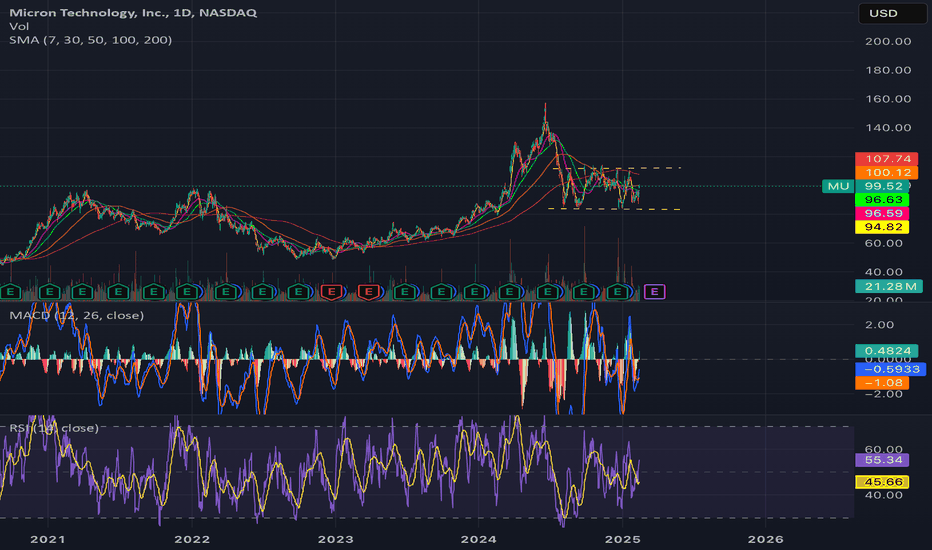
Task: Select the MACD (12, 26, close) legend
Action: tap(77, 315)
